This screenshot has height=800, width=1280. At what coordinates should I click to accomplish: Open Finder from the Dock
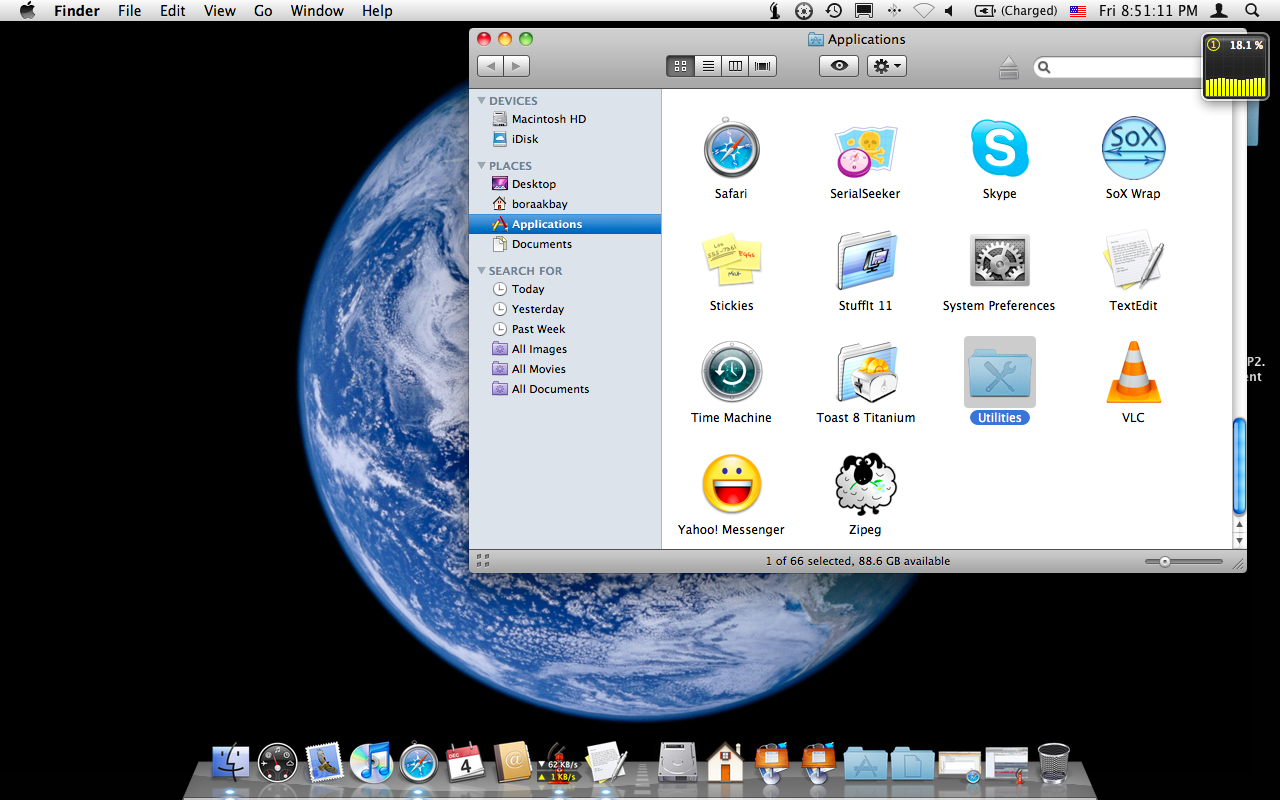tap(230, 763)
